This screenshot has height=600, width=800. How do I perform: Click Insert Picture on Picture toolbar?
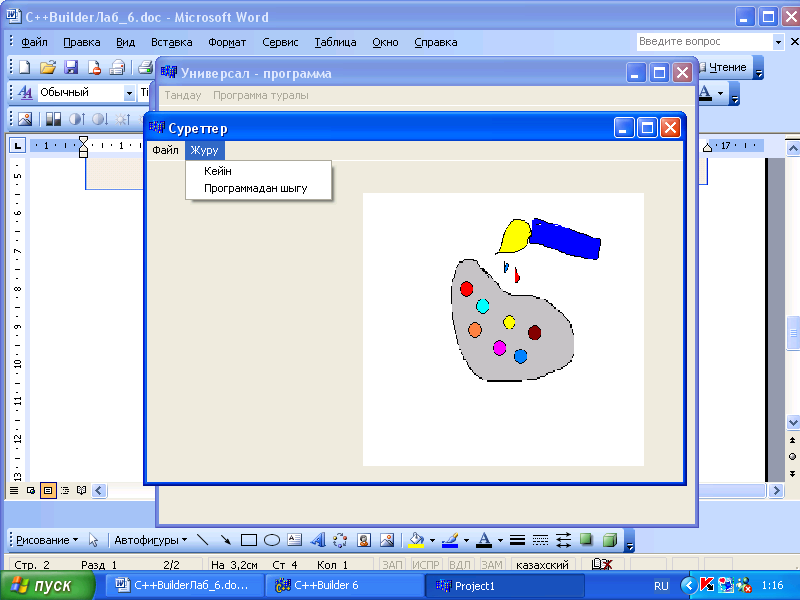25,119
